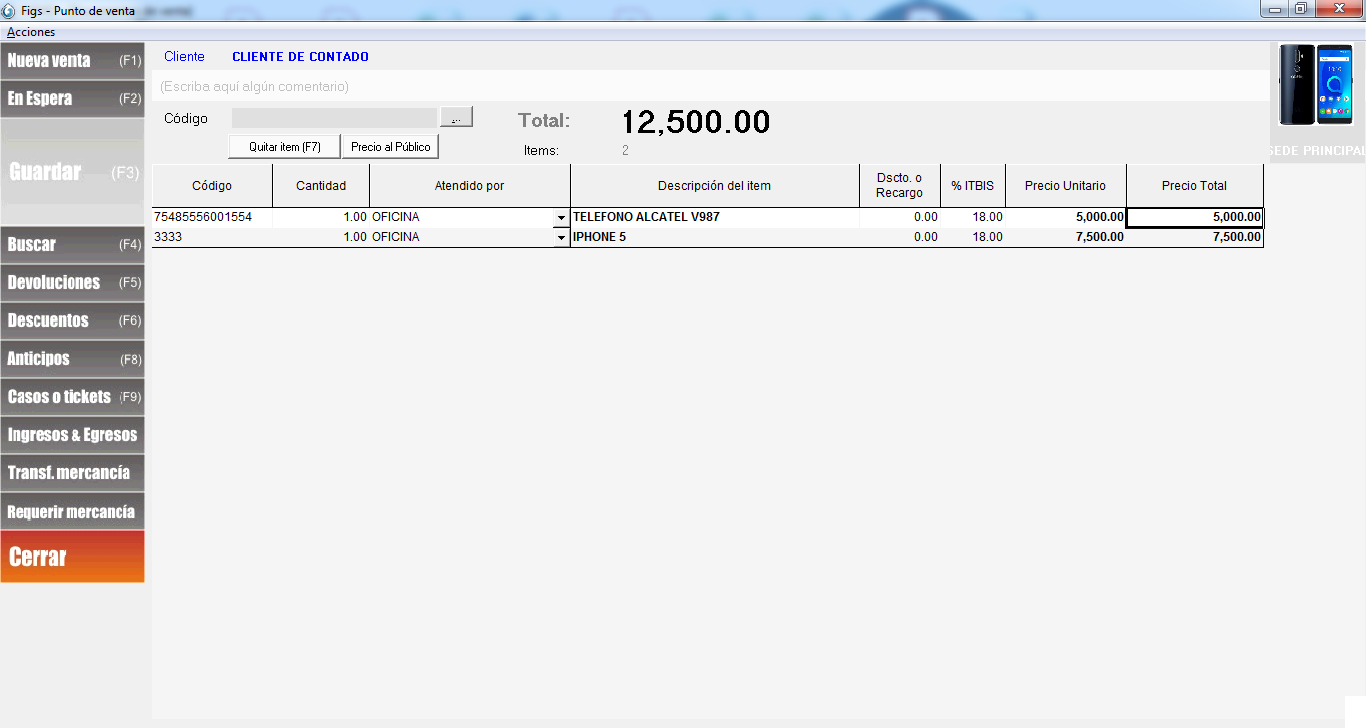The width and height of the screenshot is (1366, 728).
Task: Click the comment input field
Action: pos(700,86)
